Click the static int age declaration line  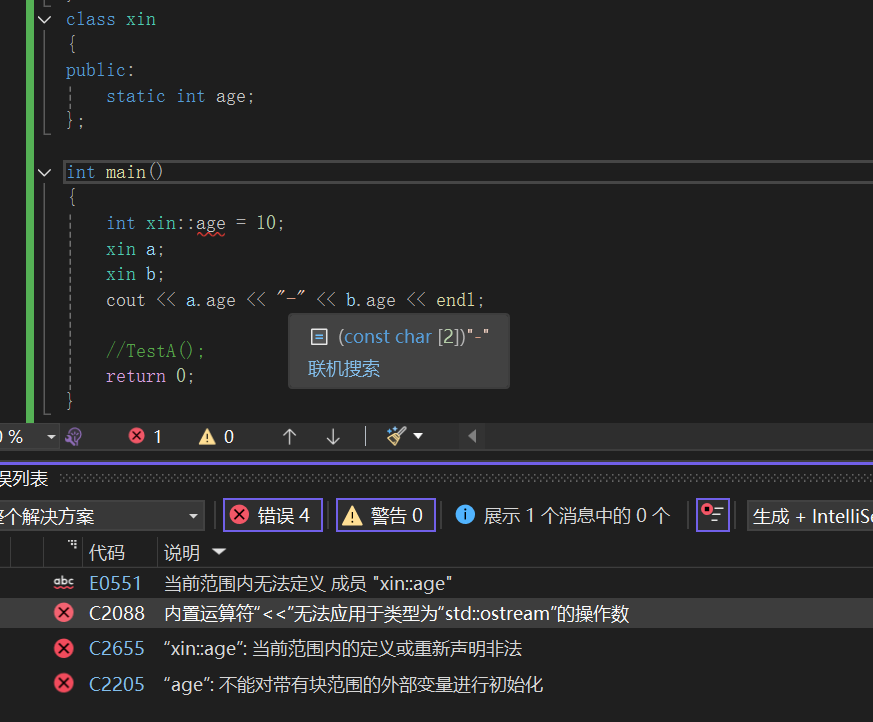[x=180, y=96]
